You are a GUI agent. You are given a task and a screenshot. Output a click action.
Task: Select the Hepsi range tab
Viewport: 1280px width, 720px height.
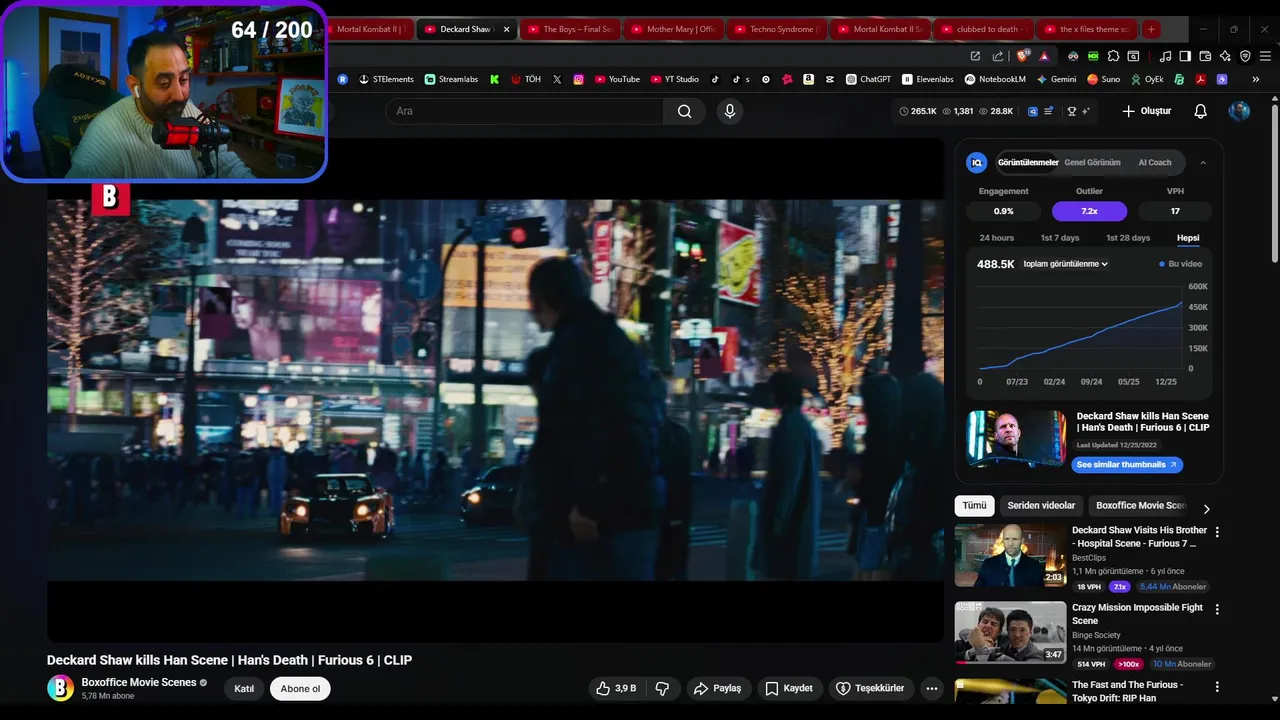point(1188,238)
